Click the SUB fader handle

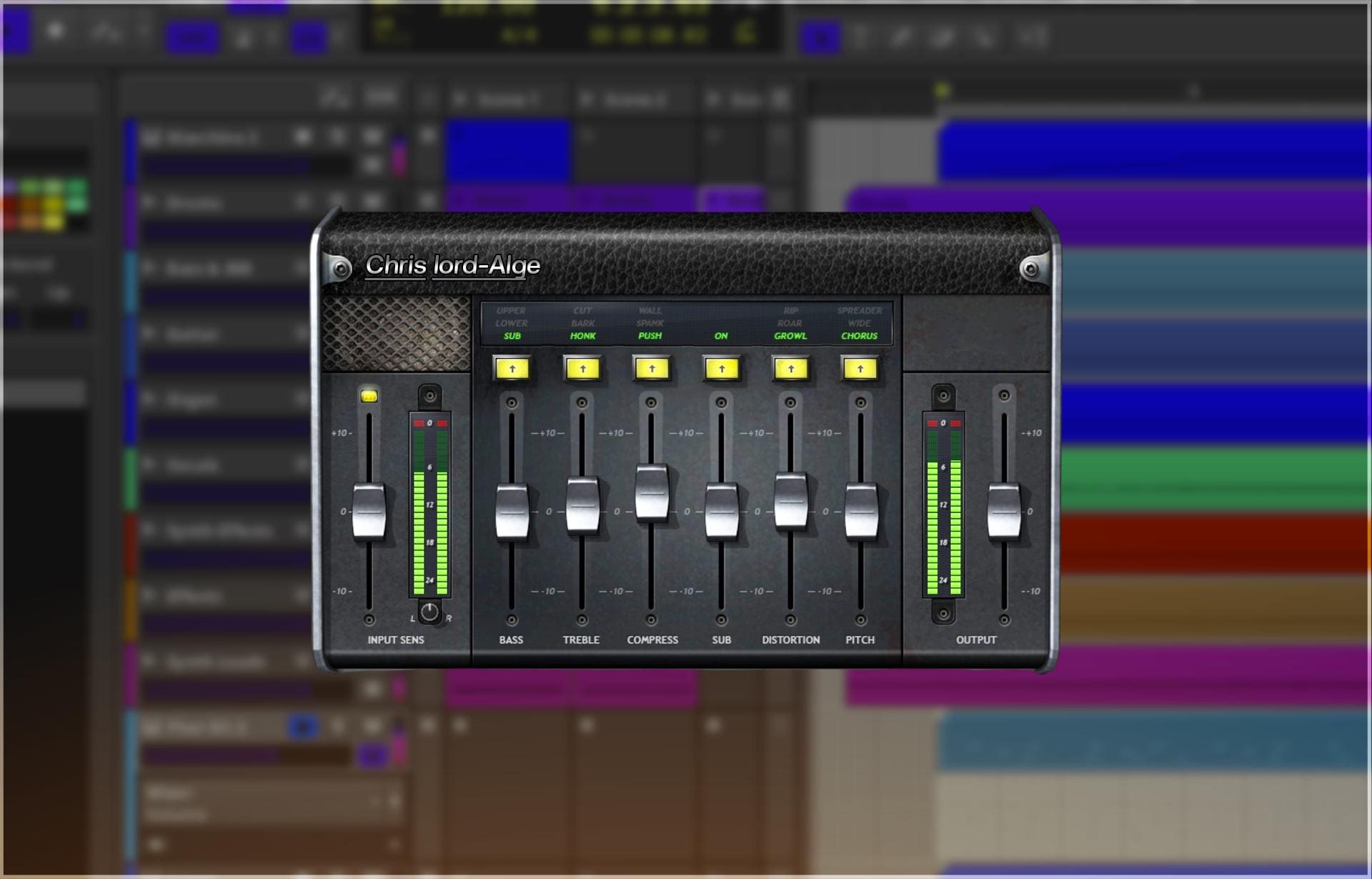[722, 512]
